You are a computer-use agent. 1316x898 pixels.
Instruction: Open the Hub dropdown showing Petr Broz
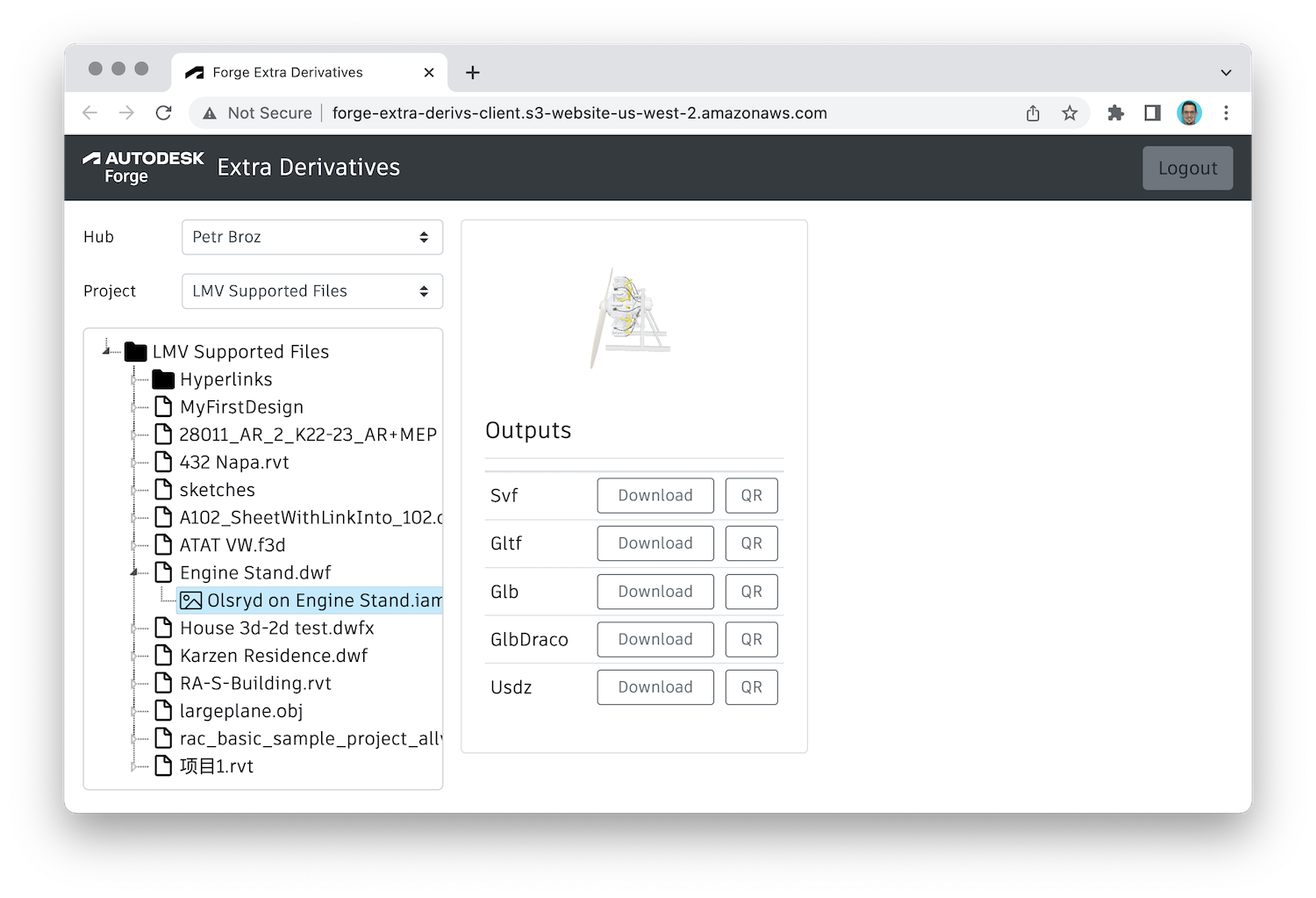(312, 237)
